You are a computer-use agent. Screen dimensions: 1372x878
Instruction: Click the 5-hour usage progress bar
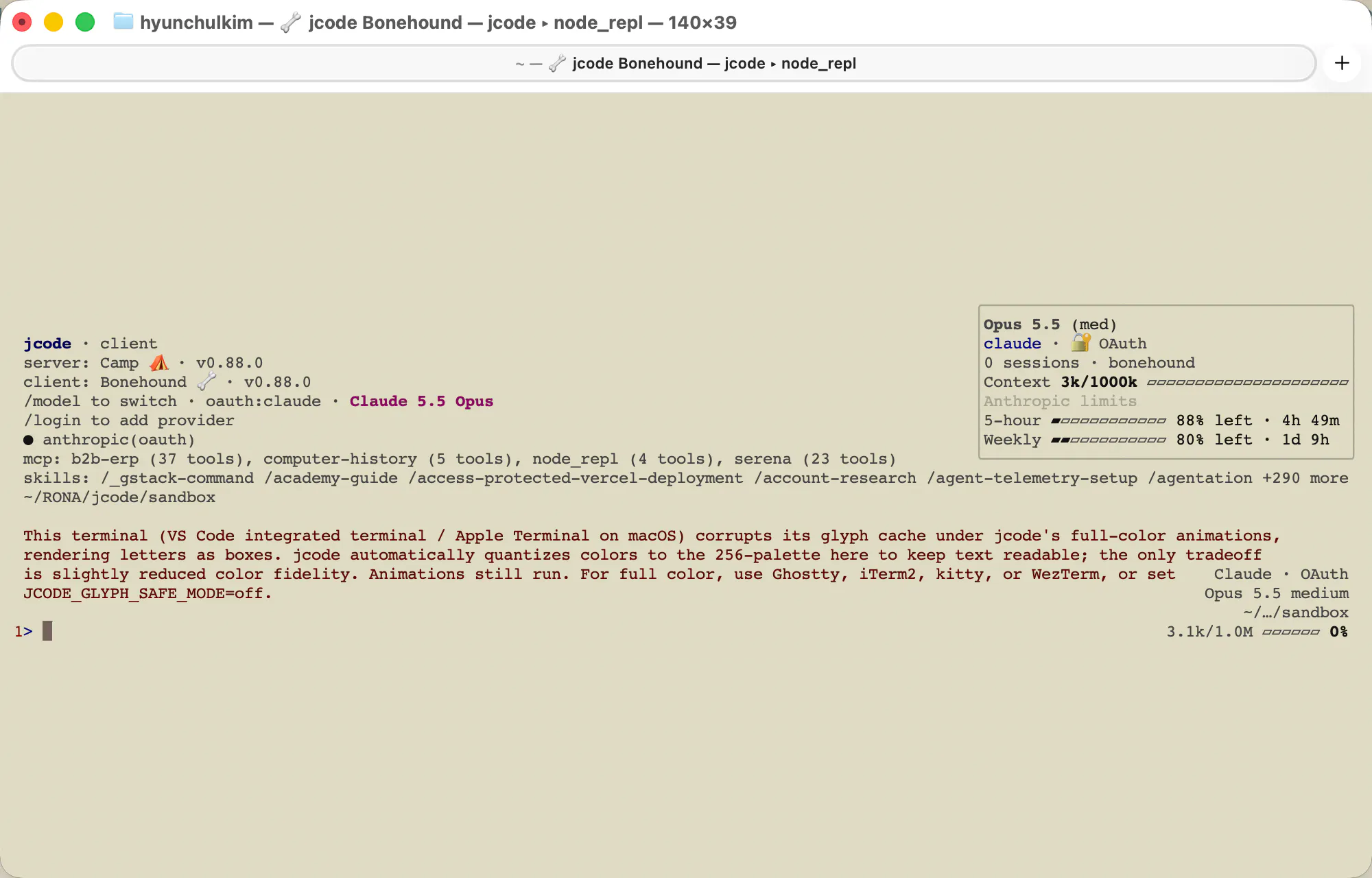point(1109,420)
